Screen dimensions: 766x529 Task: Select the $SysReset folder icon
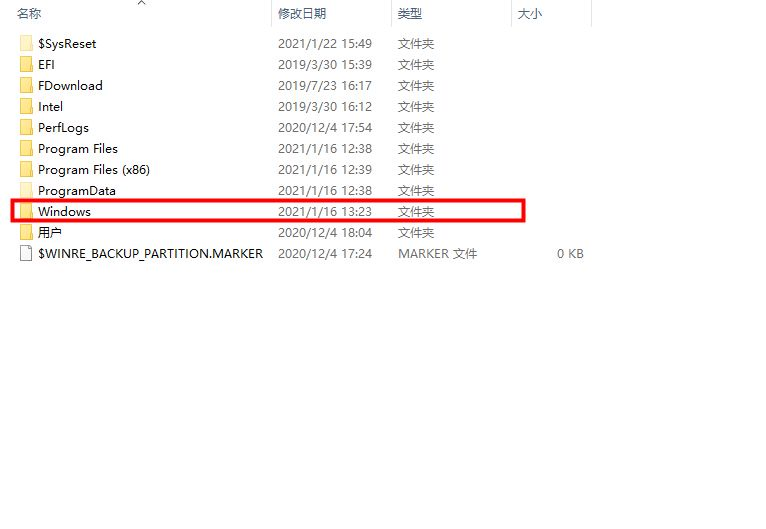pyautogui.click(x=26, y=43)
